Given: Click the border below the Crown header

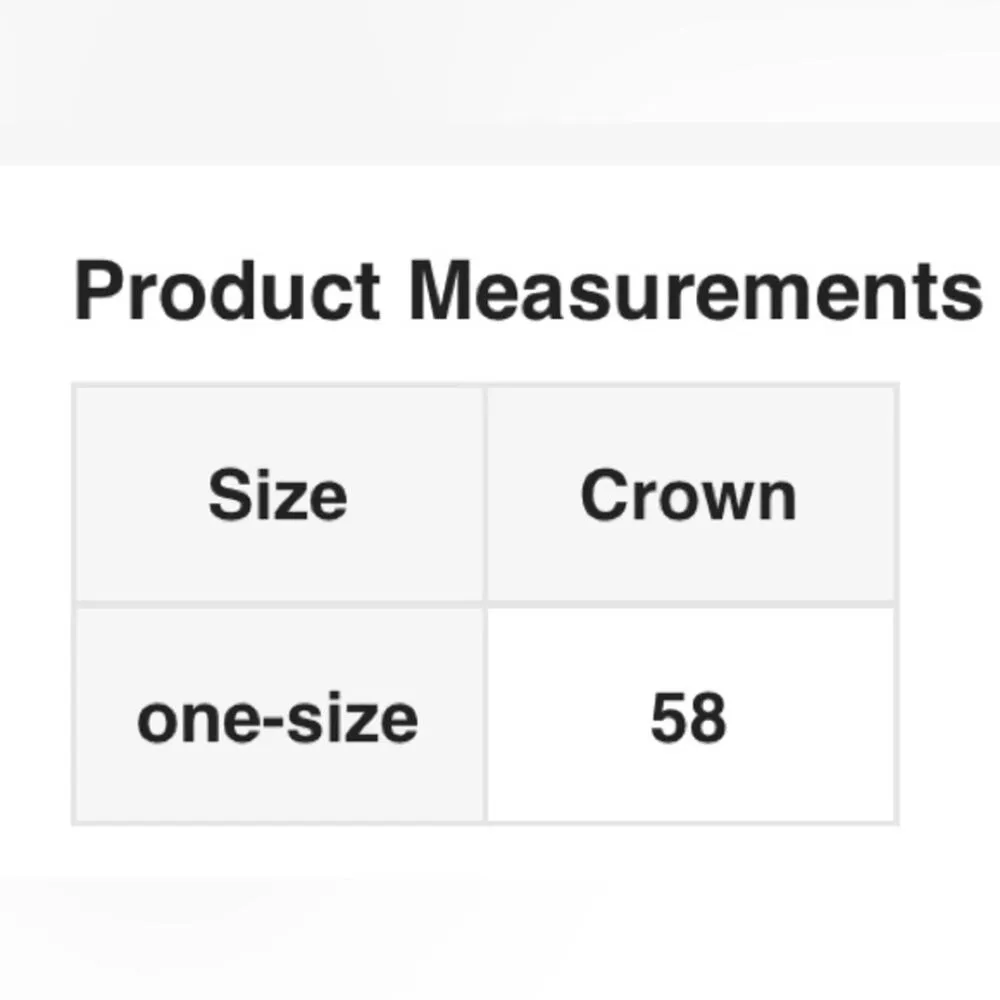Looking at the screenshot, I should tap(689, 604).
